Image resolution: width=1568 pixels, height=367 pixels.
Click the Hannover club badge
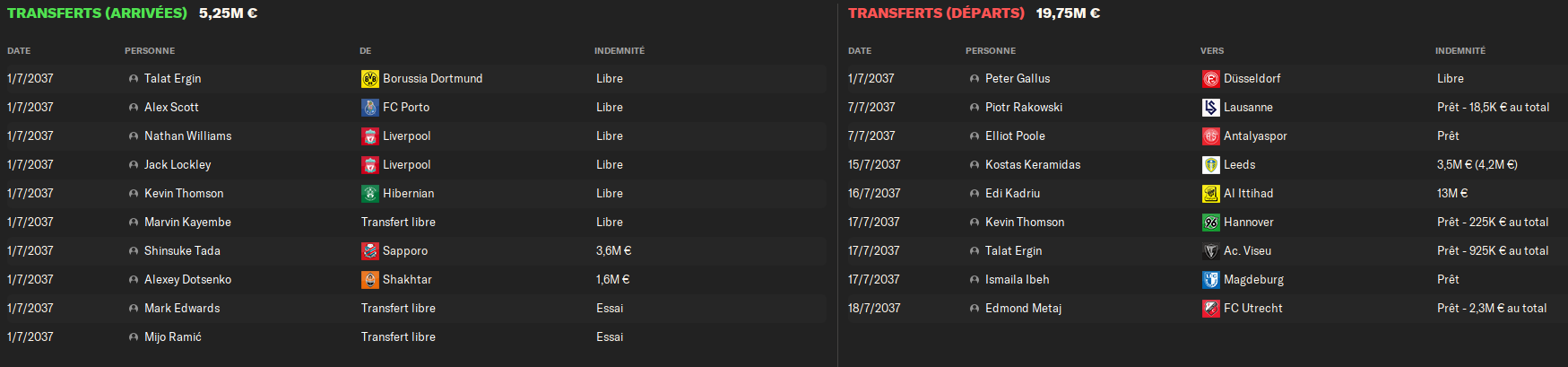[x=1210, y=223]
